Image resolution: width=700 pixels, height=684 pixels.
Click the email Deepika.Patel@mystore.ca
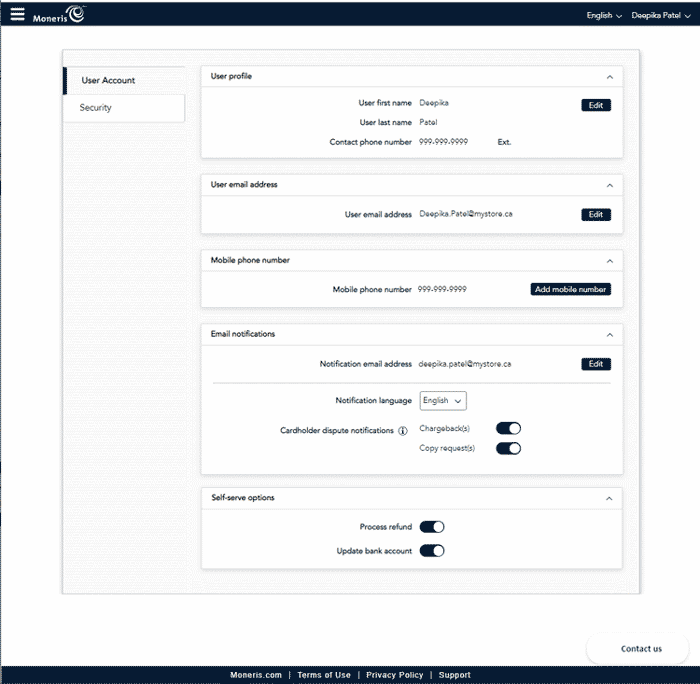[466, 214]
